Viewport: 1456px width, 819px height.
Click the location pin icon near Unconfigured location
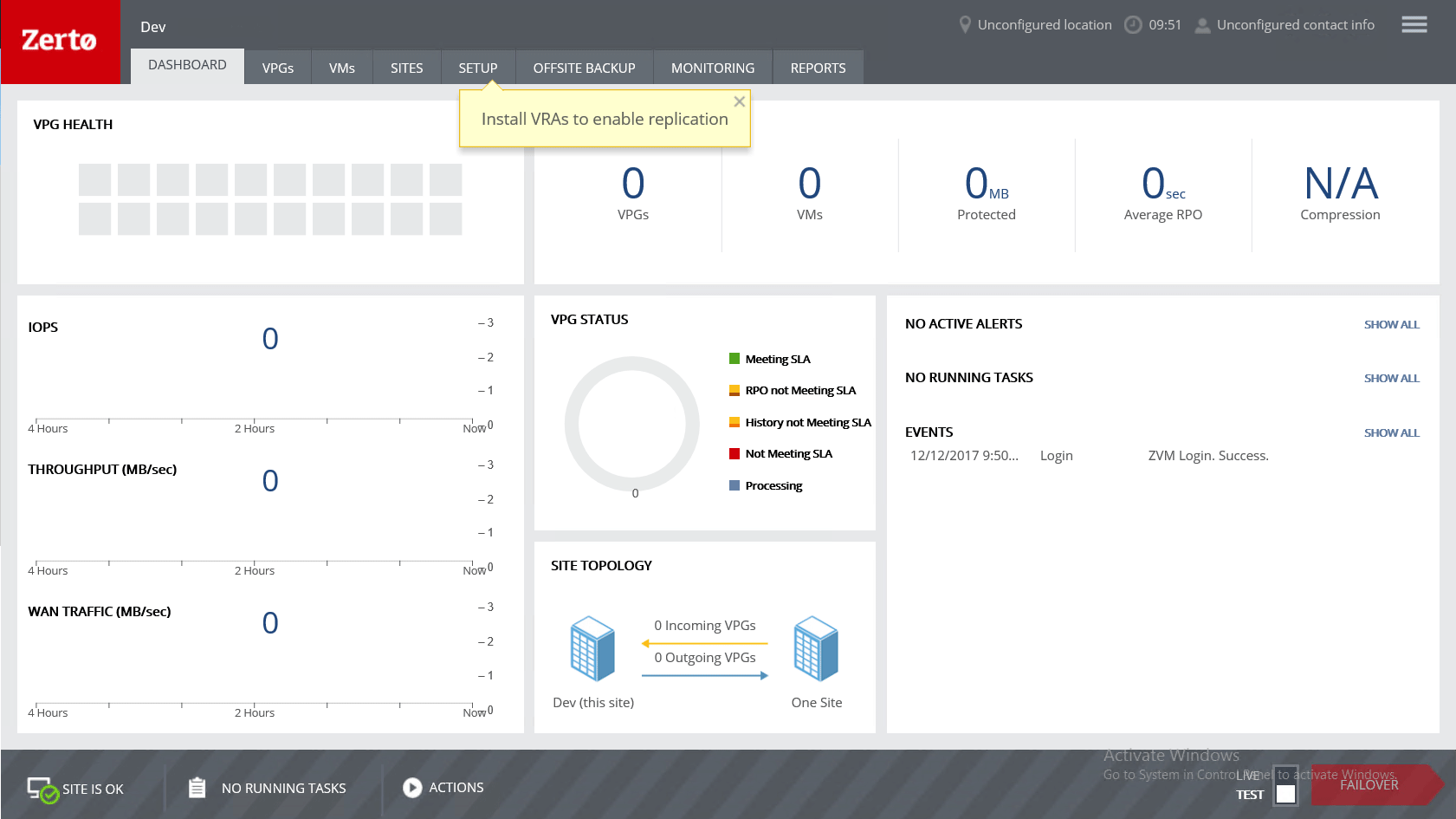tap(965, 24)
